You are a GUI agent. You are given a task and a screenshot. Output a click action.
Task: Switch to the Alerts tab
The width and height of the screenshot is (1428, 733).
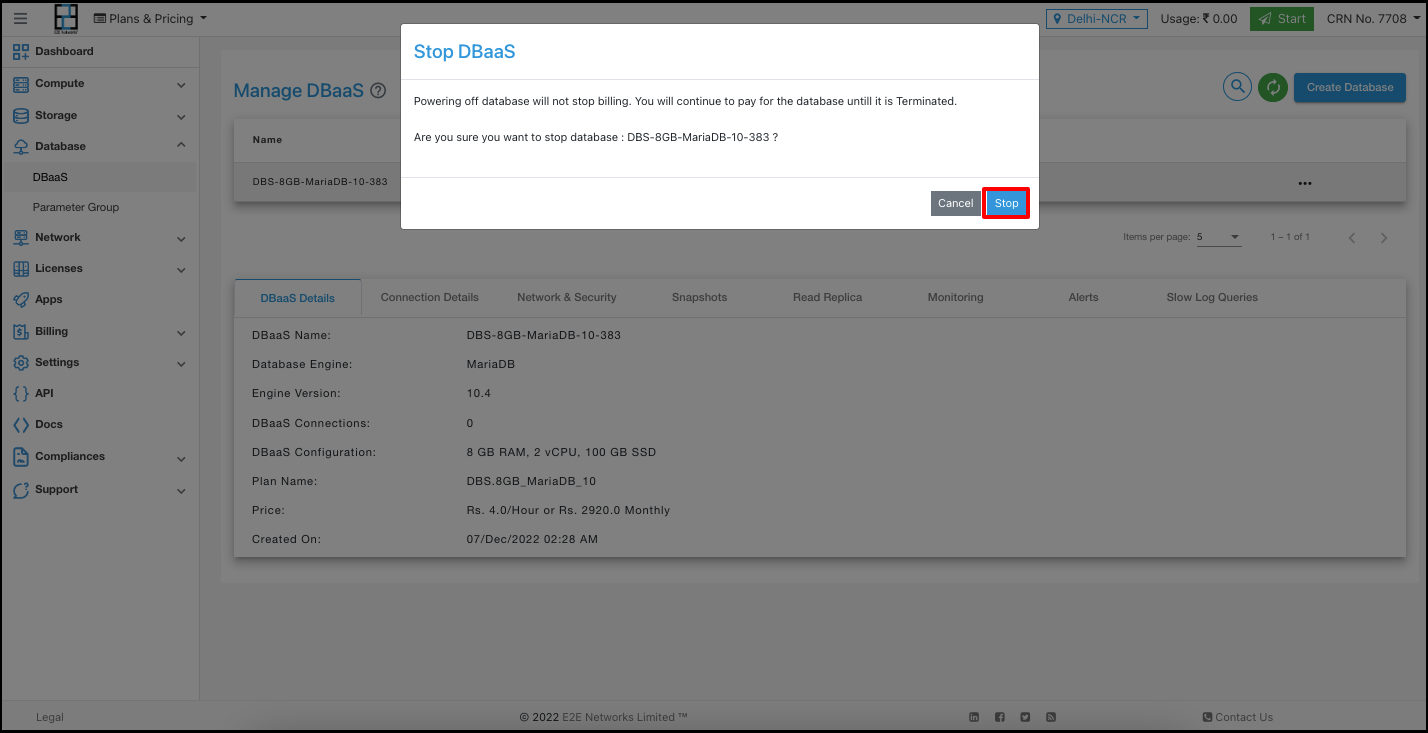coord(1083,297)
